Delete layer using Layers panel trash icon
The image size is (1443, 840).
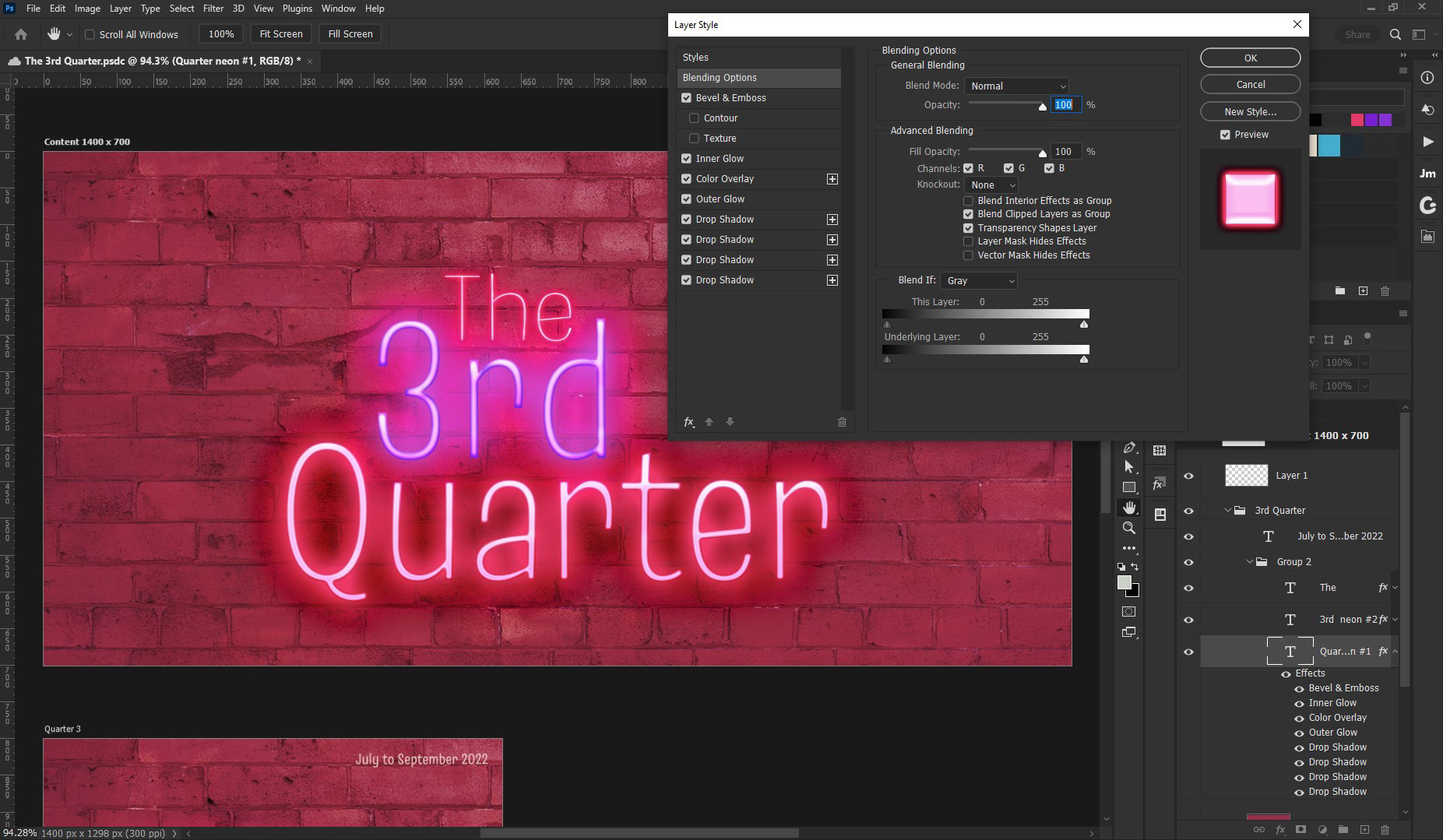pos(1385,830)
